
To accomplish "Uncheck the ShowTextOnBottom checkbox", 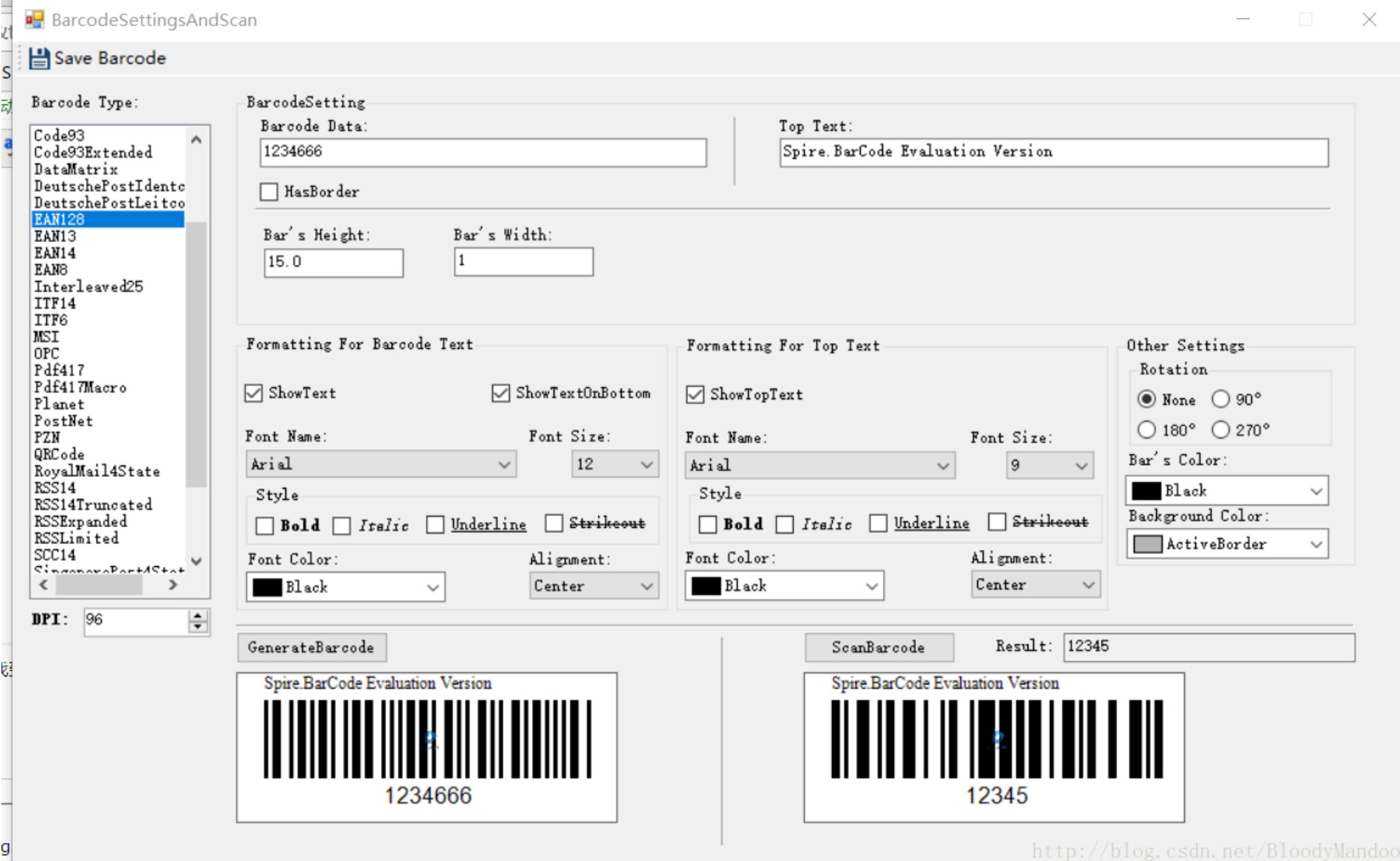I will [501, 393].
